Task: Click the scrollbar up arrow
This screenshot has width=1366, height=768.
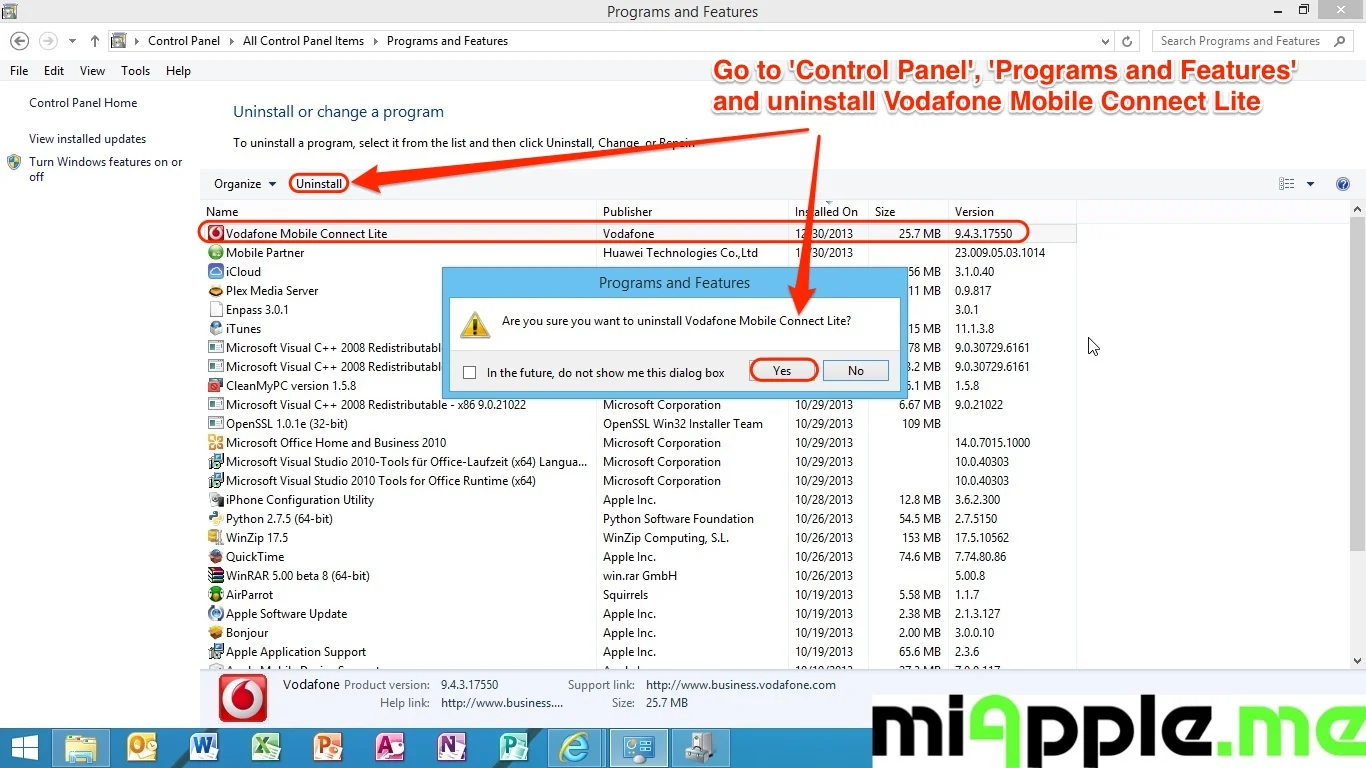Action: (x=1357, y=209)
